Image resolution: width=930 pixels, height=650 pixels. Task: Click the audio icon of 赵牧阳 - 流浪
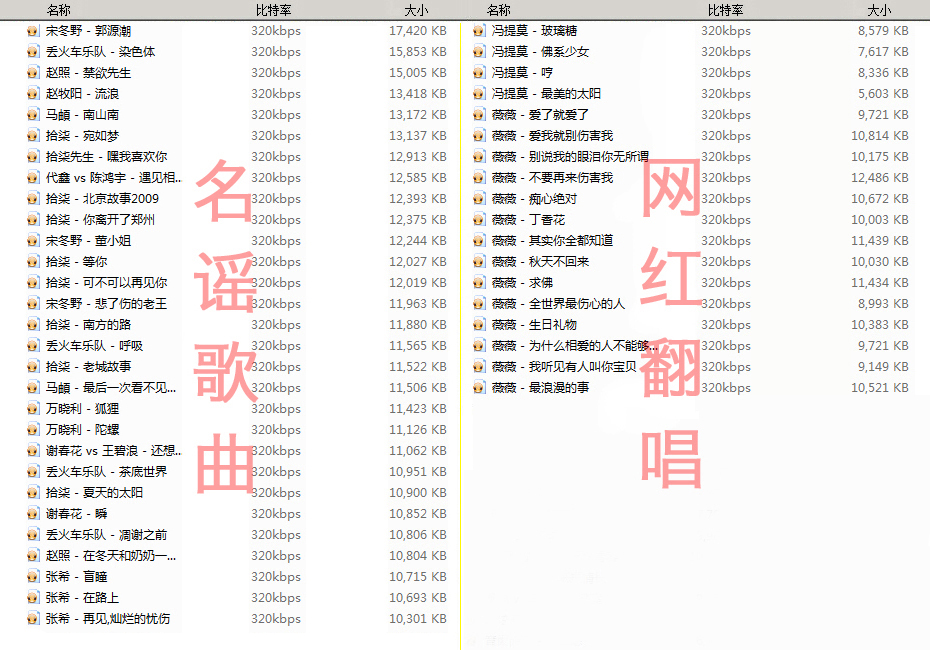[33, 94]
